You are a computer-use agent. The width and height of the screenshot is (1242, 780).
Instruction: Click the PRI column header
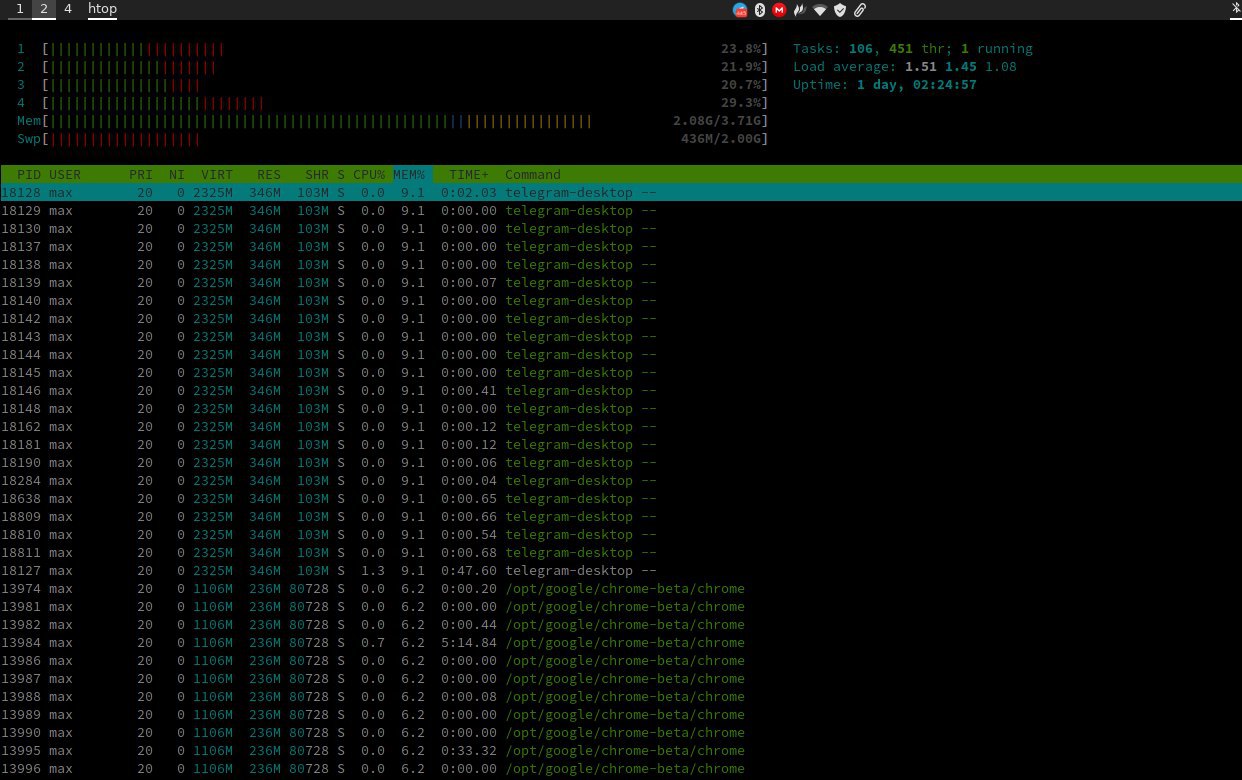pyautogui.click(x=141, y=174)
